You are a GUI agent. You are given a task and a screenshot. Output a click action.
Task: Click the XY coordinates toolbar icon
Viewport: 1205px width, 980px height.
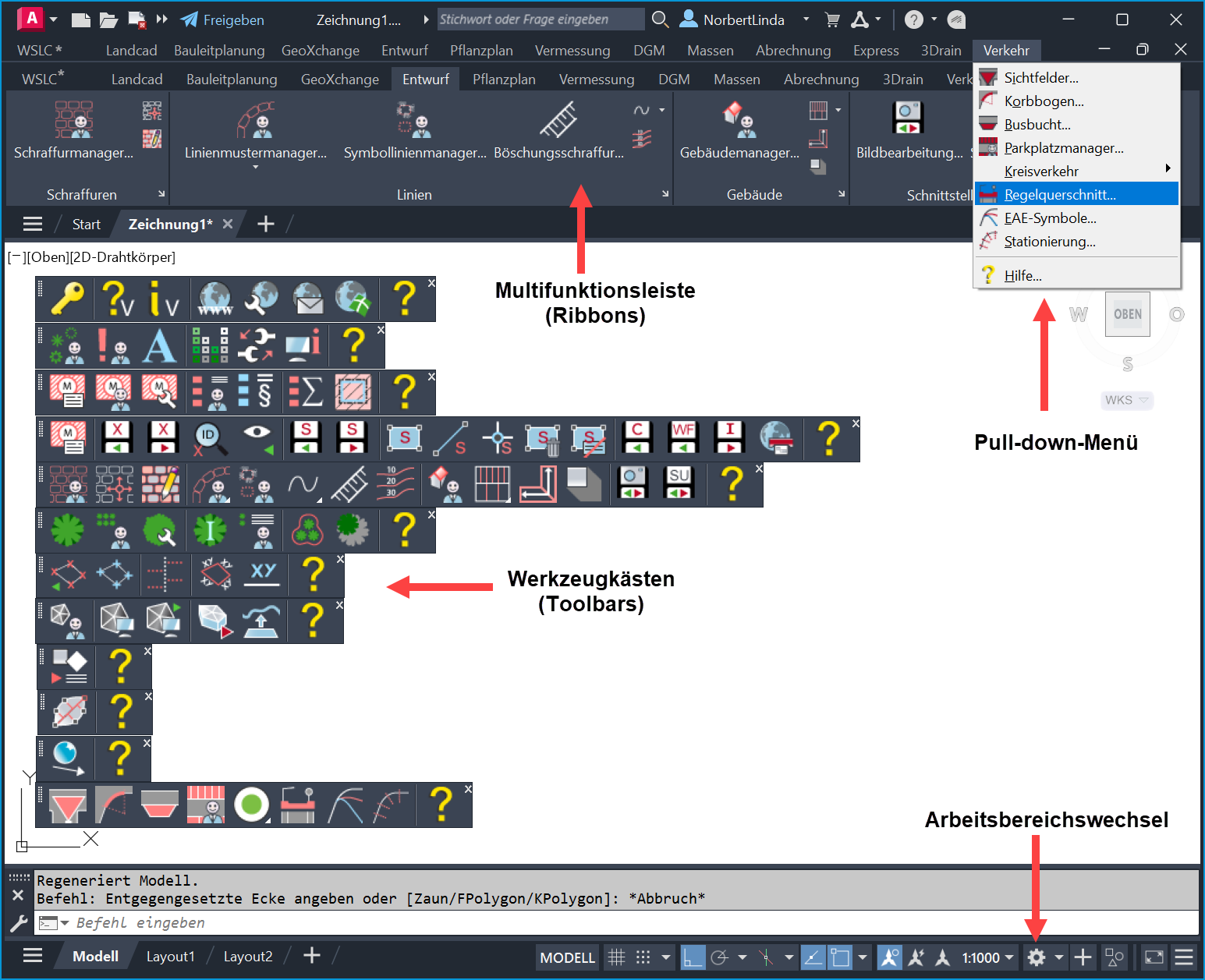point(263,575)
